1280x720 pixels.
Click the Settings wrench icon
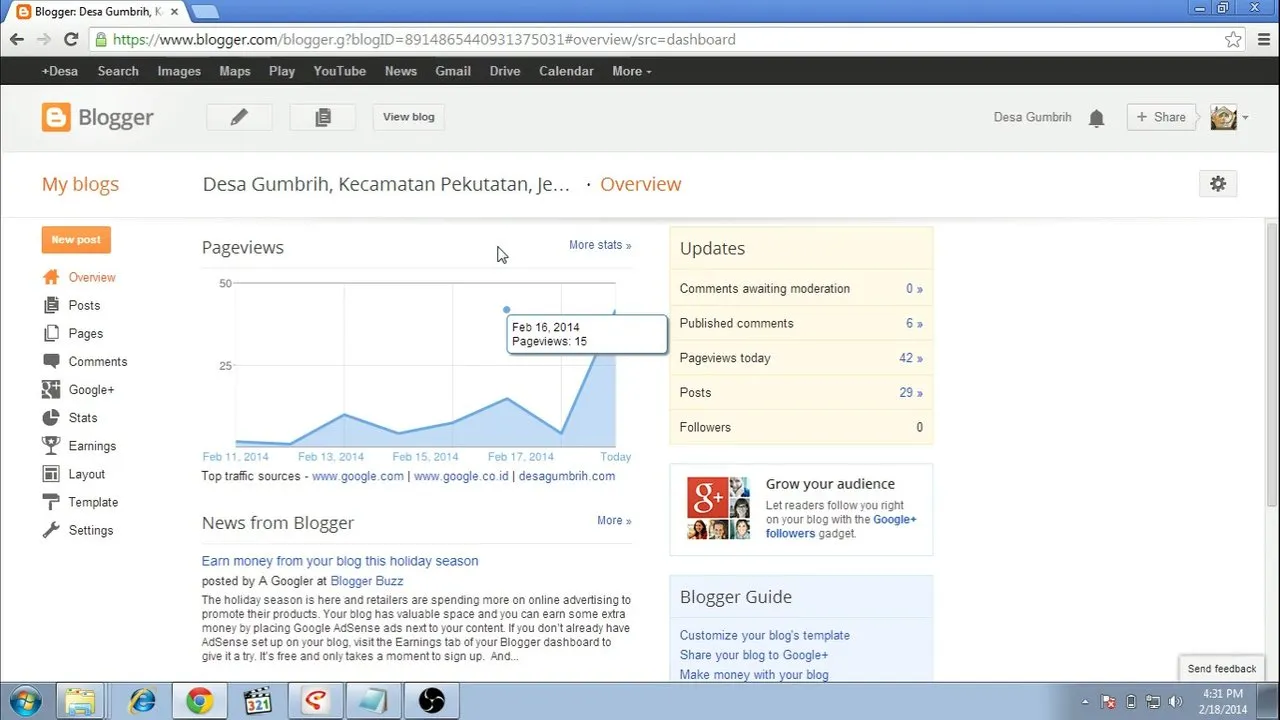coord(51,530)
